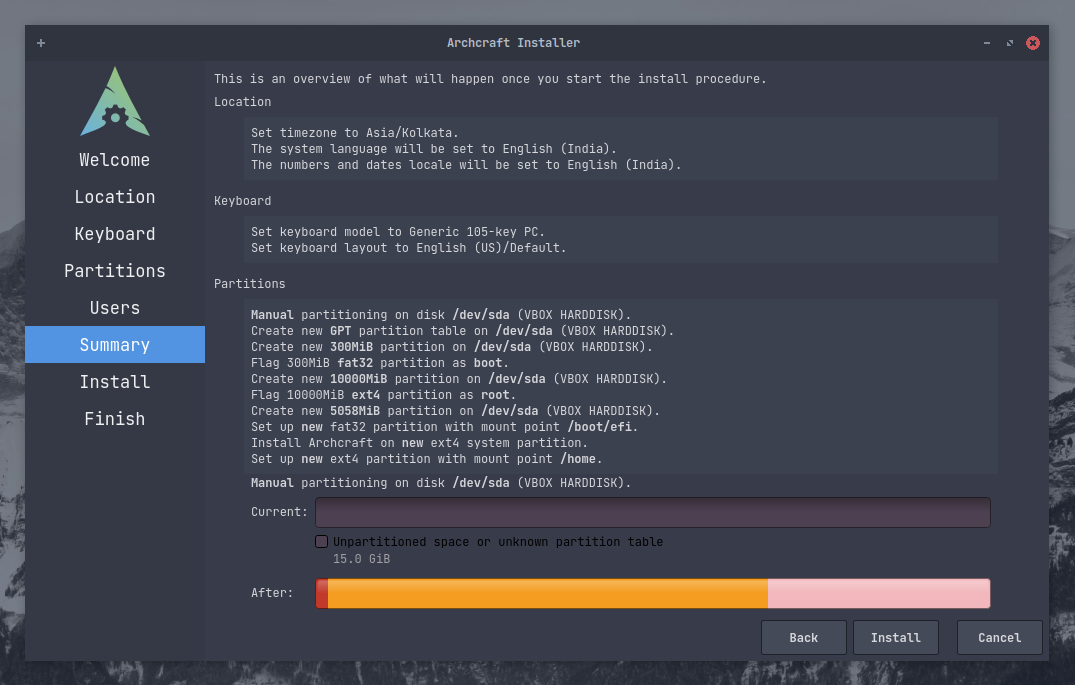The width and height of the screenshot is (1075, 685).
Task: Jump to the Install step in sidebar
Action: (114, 382)
